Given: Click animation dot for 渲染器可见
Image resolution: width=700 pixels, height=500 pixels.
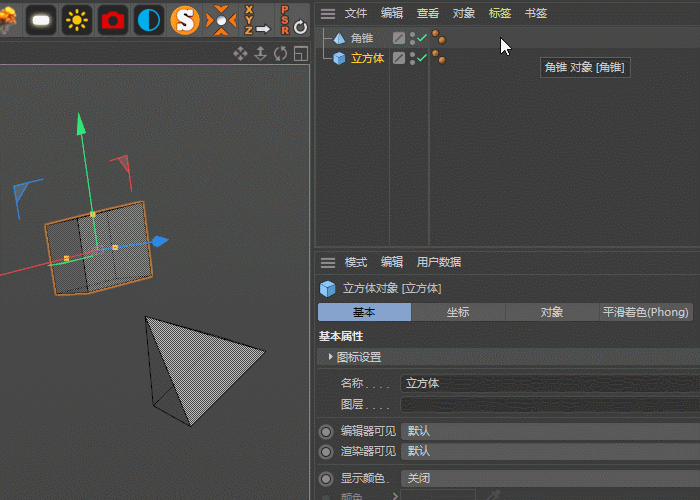Looking at the screenshot, I should coord(326,452).
